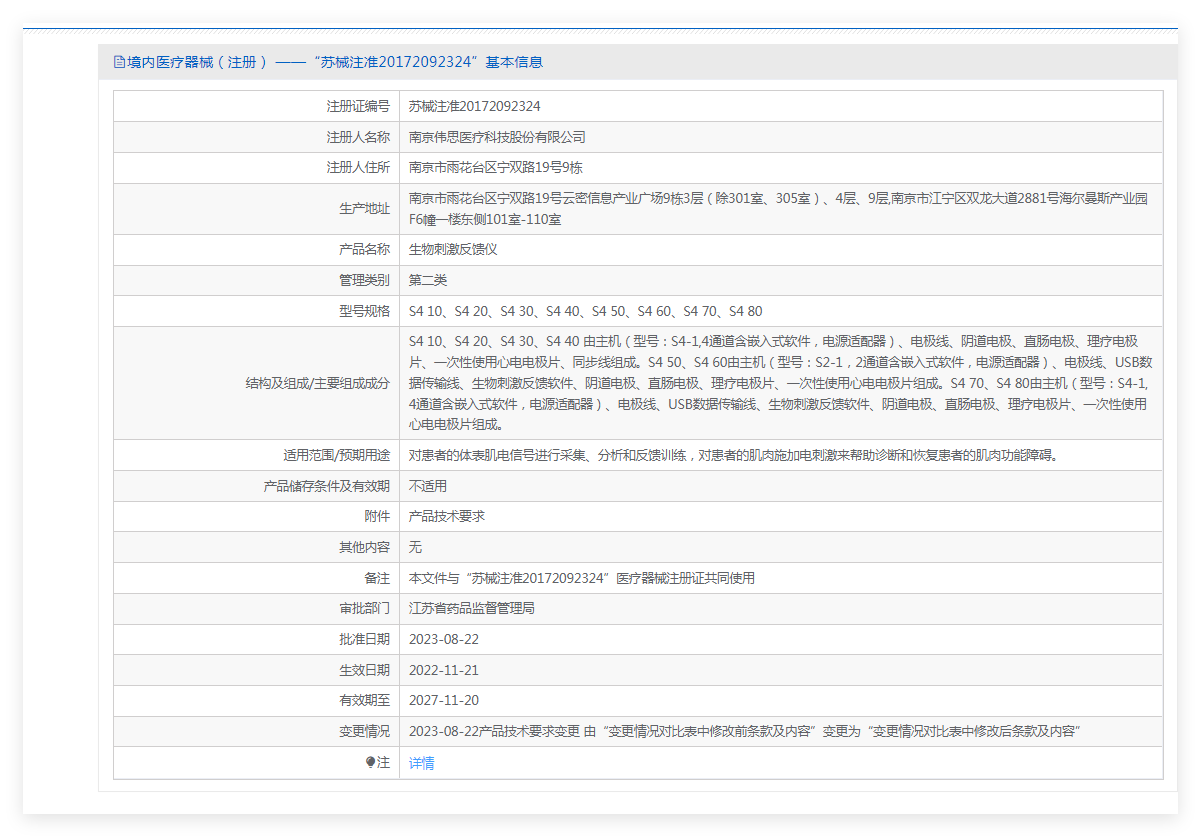
Task: Click the 批准日期 label cell
Action: pos(256,640)
